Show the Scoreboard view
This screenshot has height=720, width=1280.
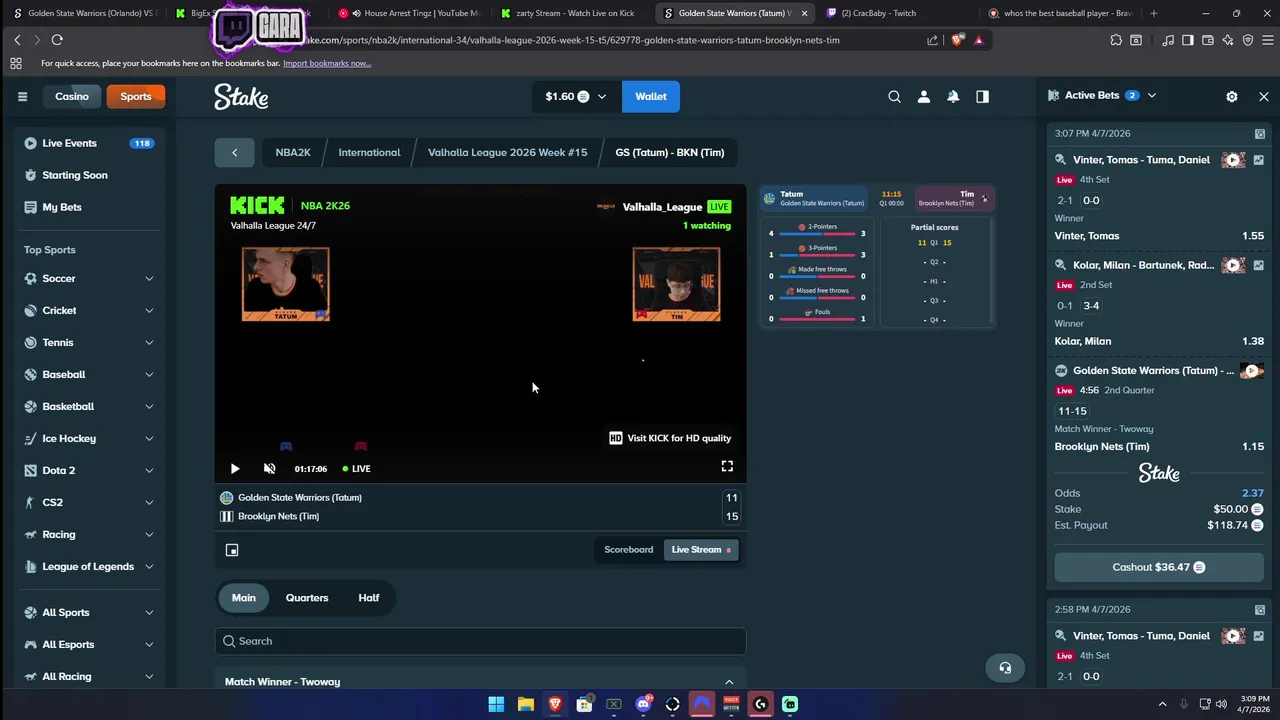(x=628, y=550)
